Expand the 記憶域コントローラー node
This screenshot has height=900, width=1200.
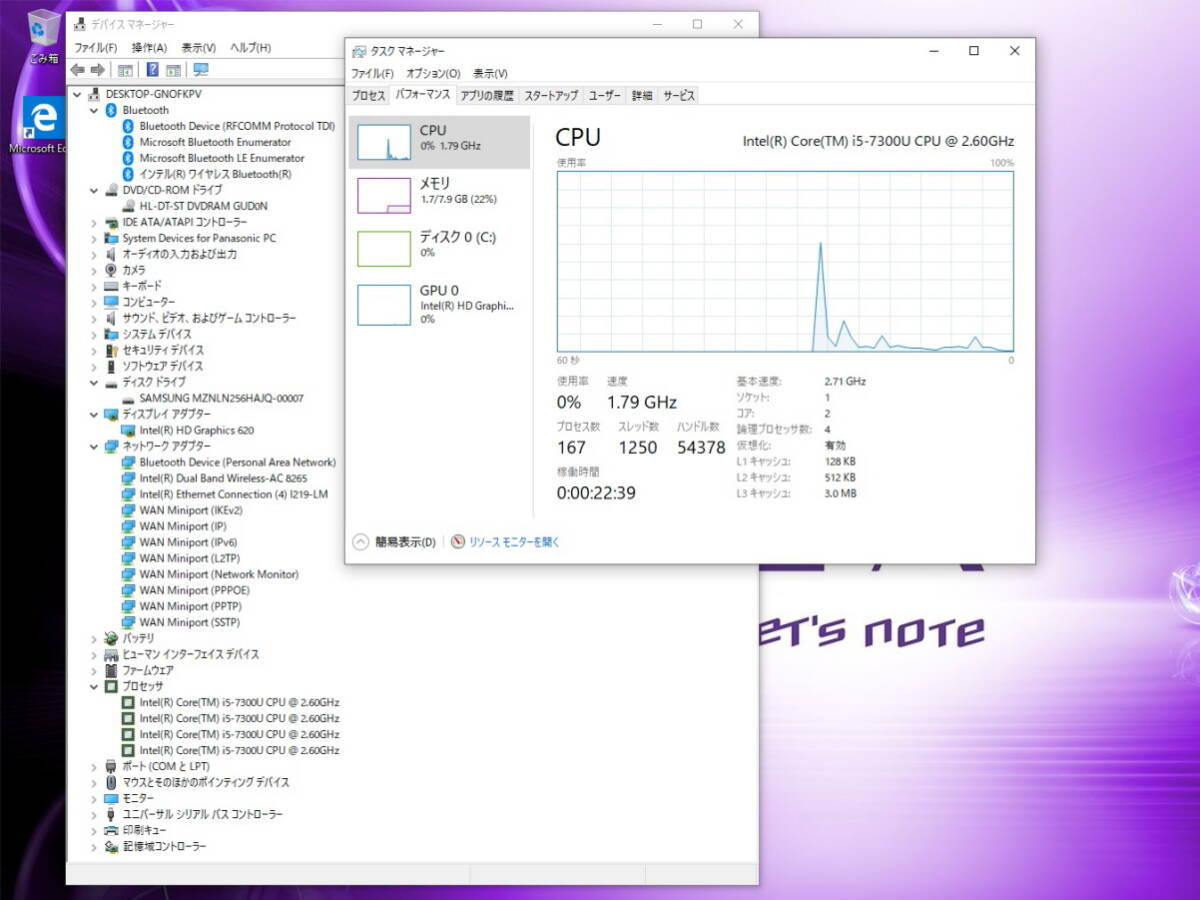(94, 846)
